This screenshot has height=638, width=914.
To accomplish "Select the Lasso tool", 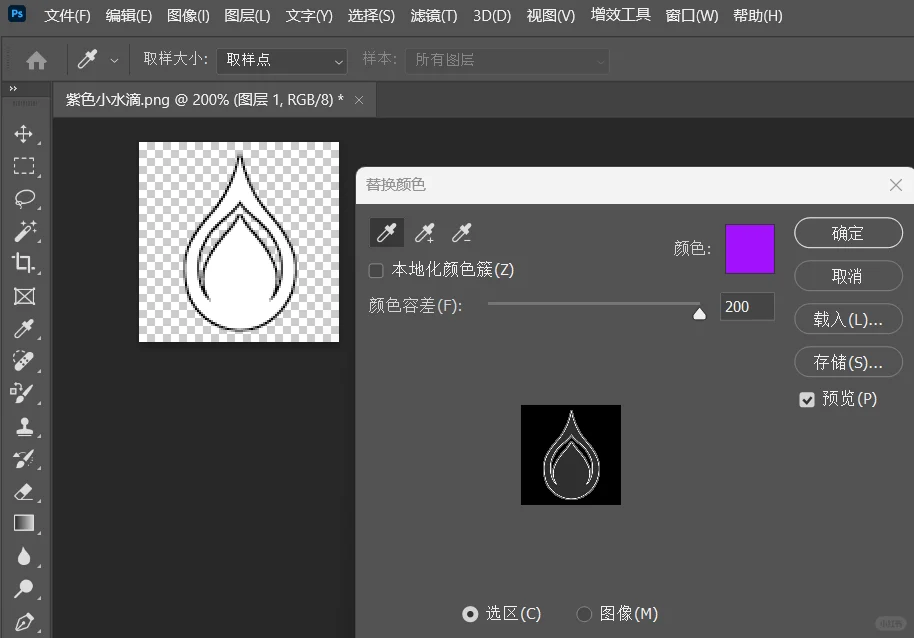I will pos(25,199).
